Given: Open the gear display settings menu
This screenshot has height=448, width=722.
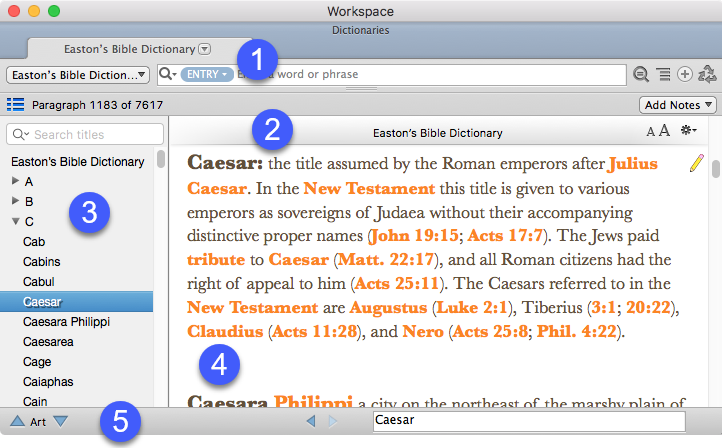Looking at the screenshot, I should [688, 132].
